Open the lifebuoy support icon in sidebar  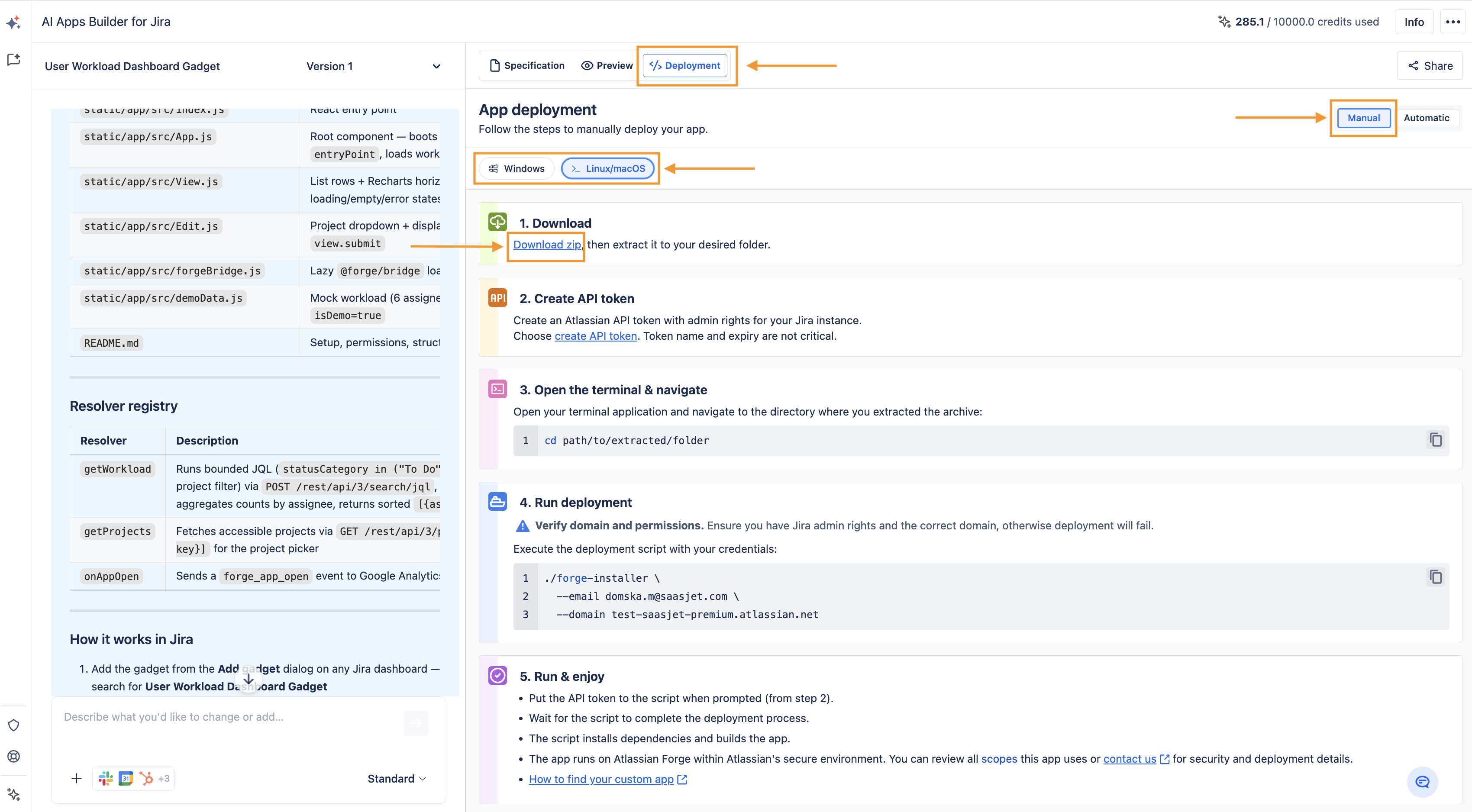(14, 756)
